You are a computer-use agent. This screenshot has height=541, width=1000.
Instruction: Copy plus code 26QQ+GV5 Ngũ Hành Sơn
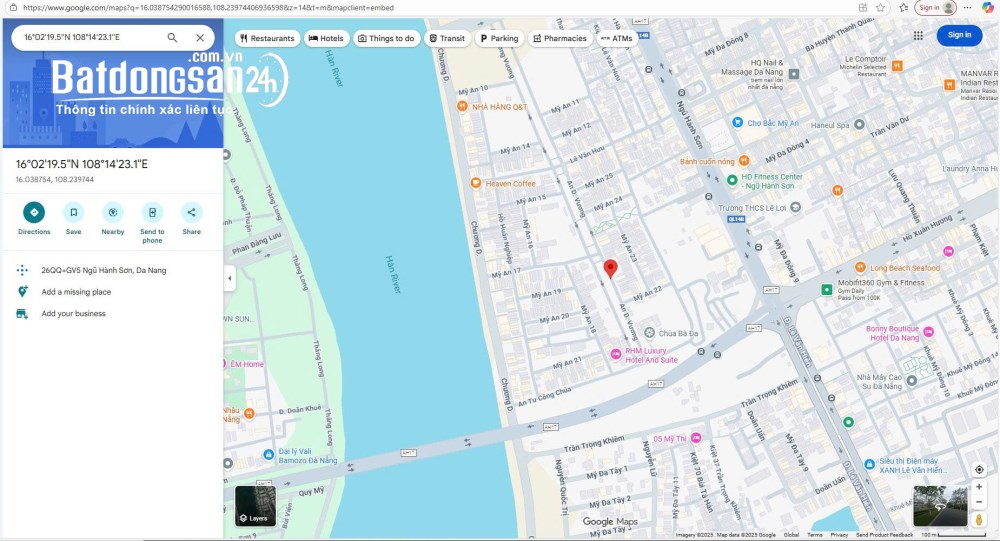(x=103, y=270)
